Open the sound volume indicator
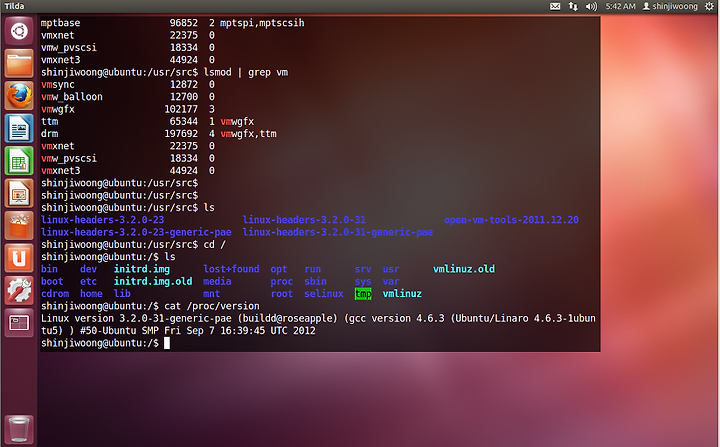 (591, 6)
